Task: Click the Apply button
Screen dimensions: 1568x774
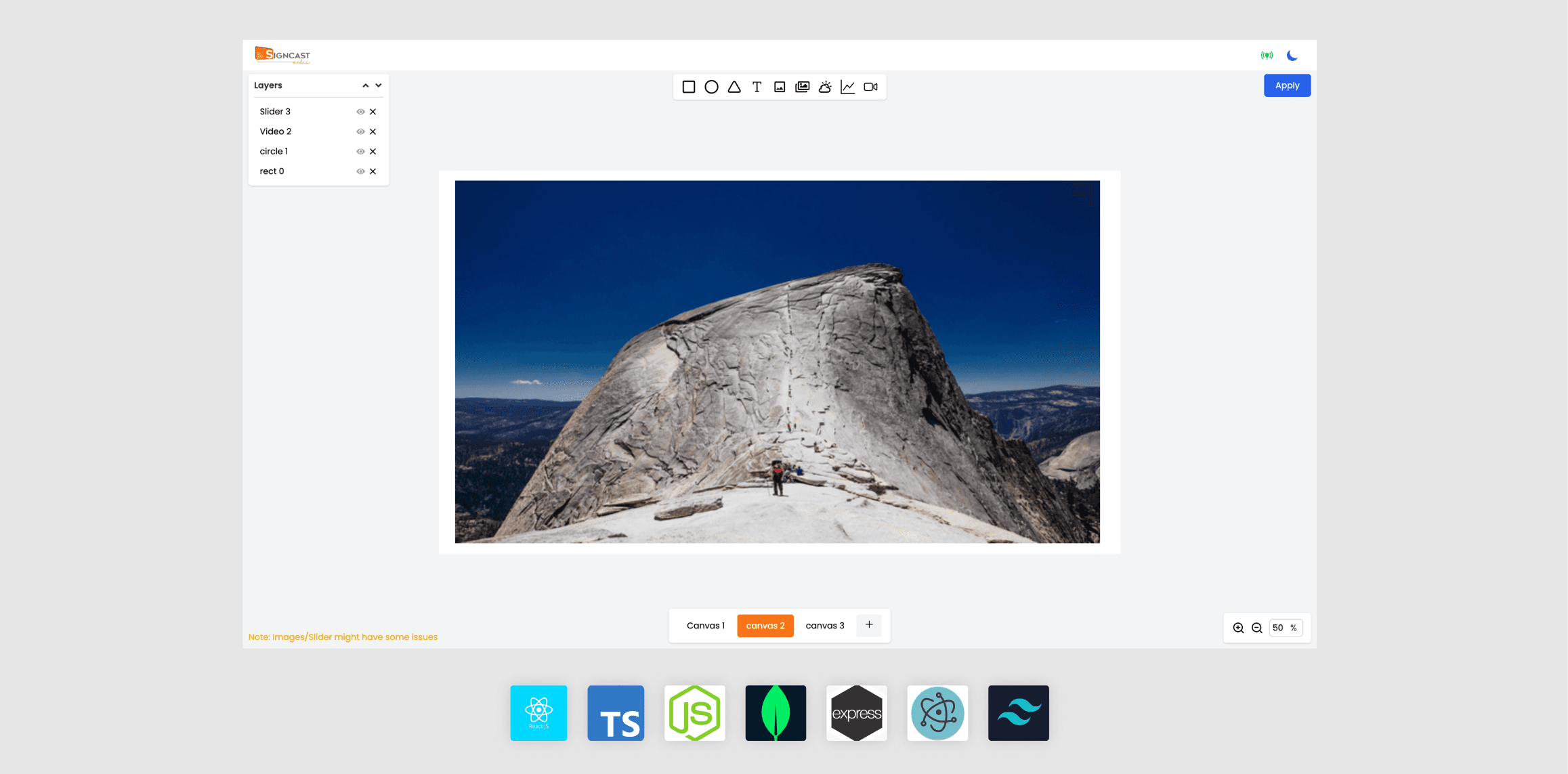Action: 1287,85
